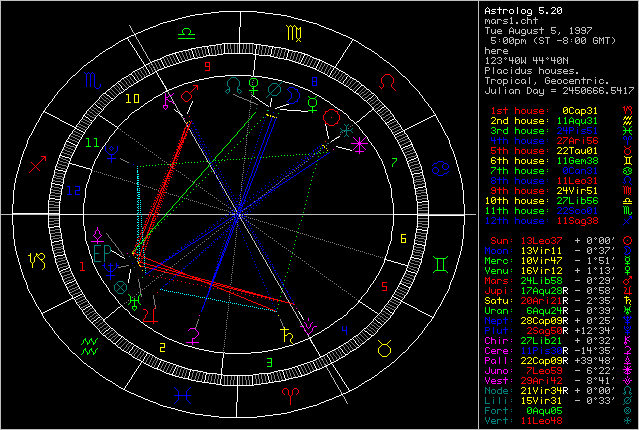
Task: Click the 'Pall: 22Cap09R' row in the list
Action: [x=559, y=361]
